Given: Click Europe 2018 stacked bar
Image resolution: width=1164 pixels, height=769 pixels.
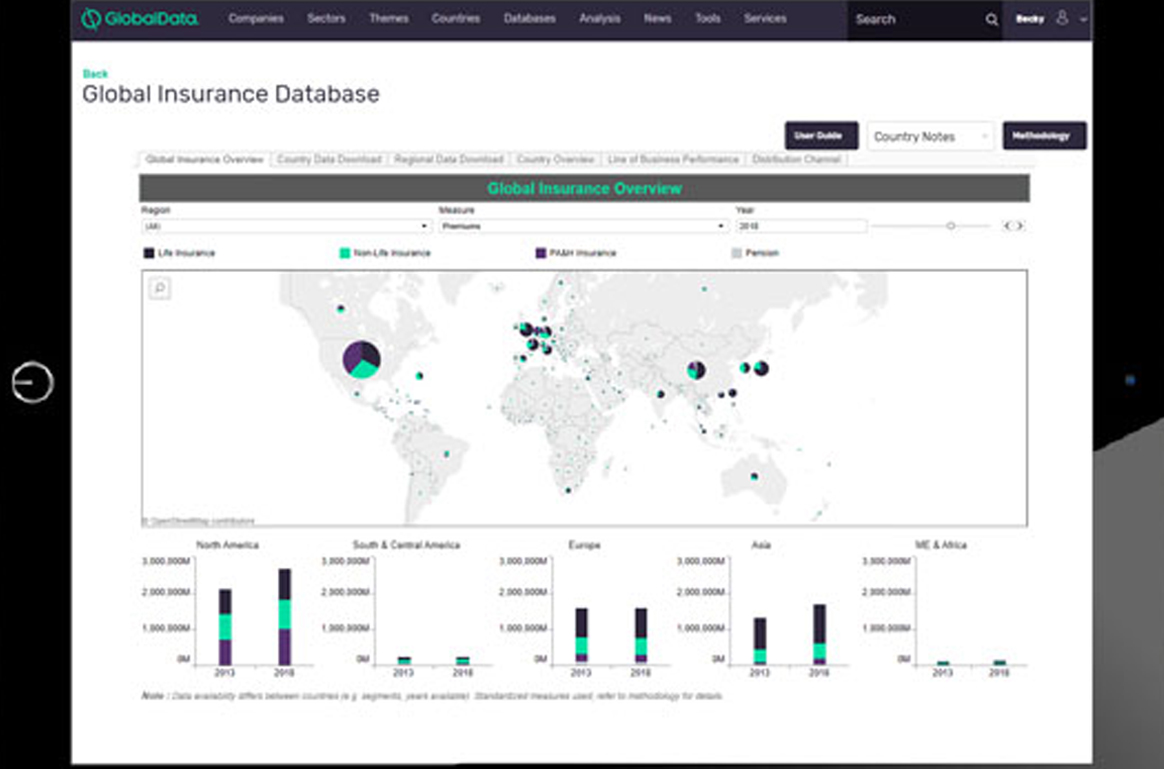Looking at the screenshot, I should click(x=641, y=635).
